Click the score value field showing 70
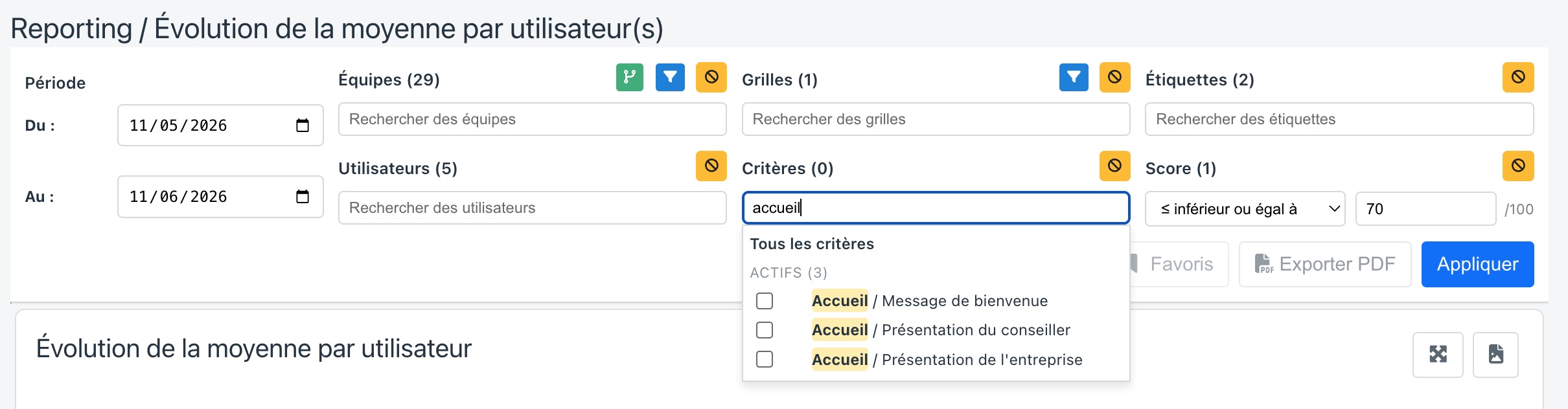 point(1425,209)
